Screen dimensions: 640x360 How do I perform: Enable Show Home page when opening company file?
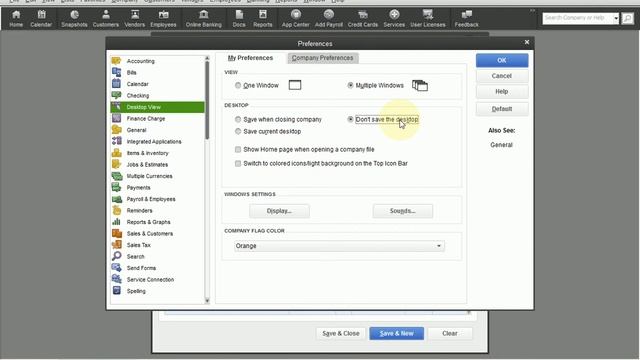click(x=238, y=149)
